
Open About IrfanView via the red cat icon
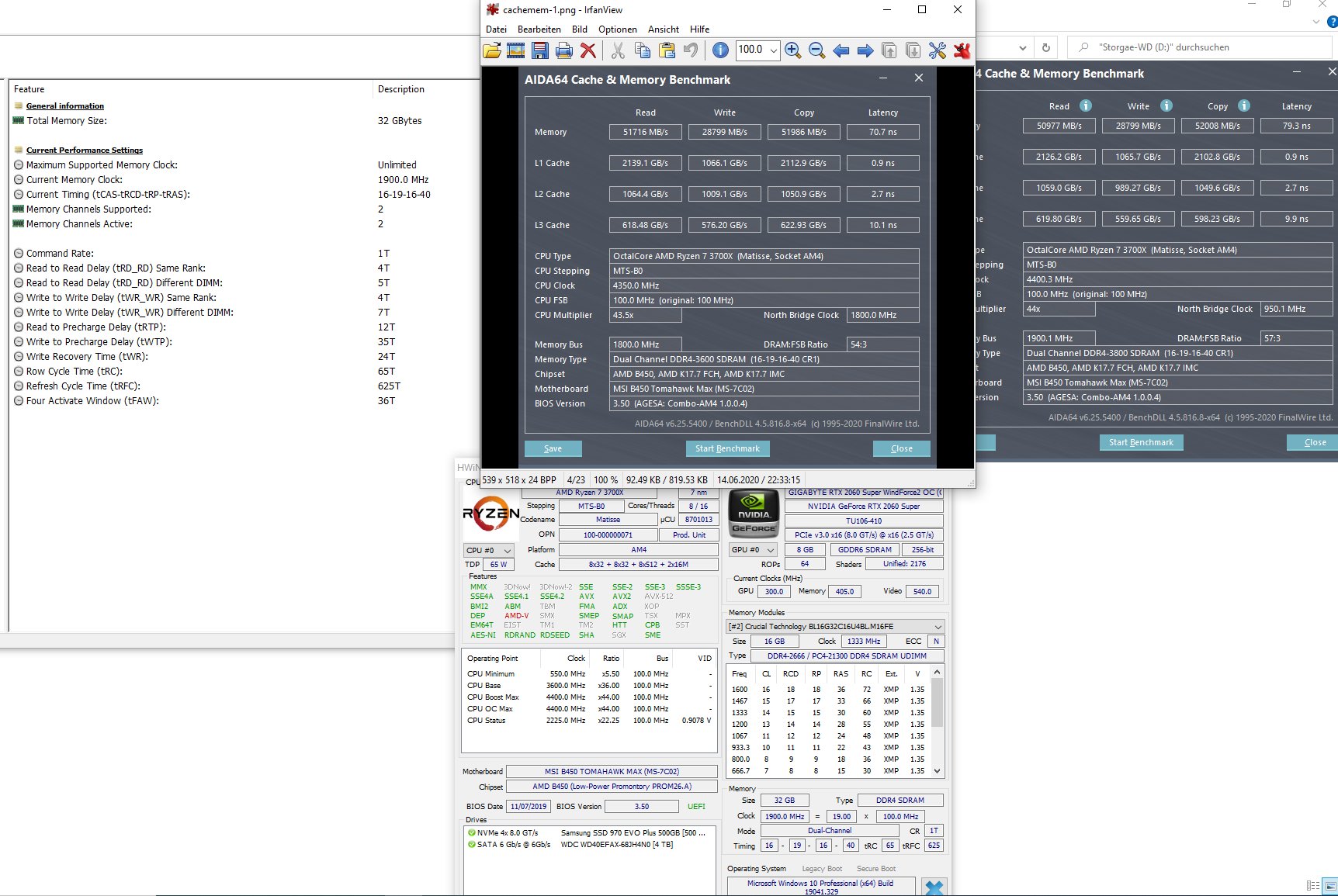click(x=962, y=50)
